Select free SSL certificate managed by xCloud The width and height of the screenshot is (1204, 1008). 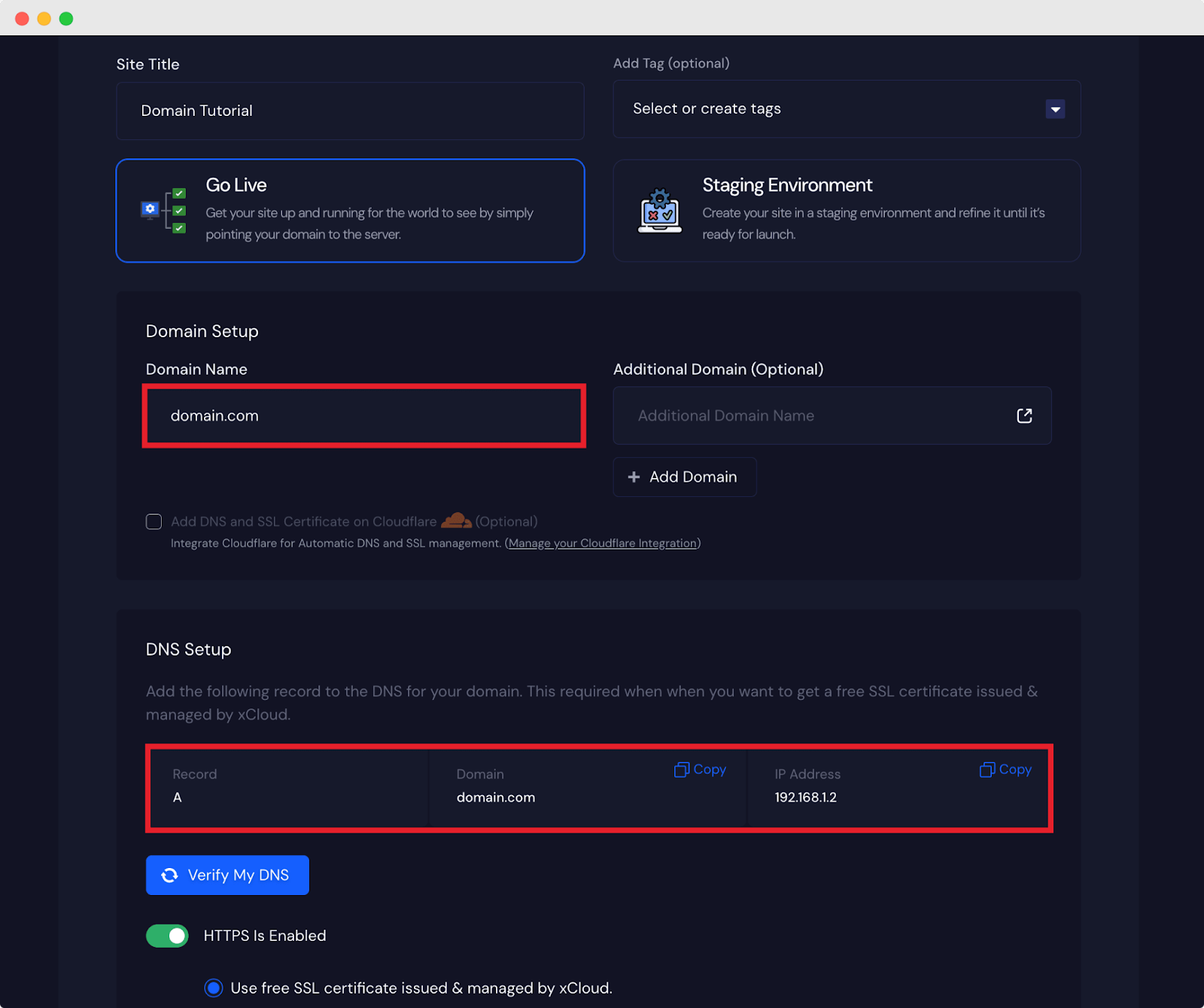(x=213, y=988)
